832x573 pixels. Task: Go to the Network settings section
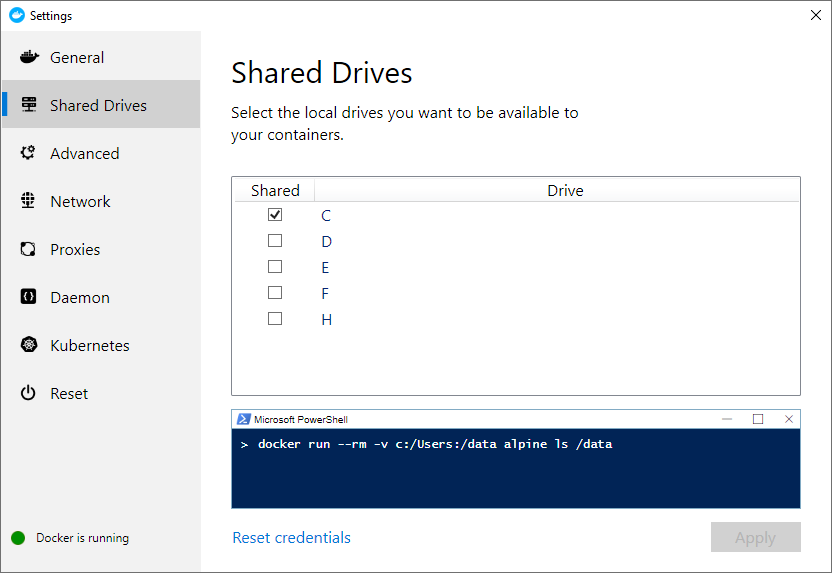(x=101, y=201)
